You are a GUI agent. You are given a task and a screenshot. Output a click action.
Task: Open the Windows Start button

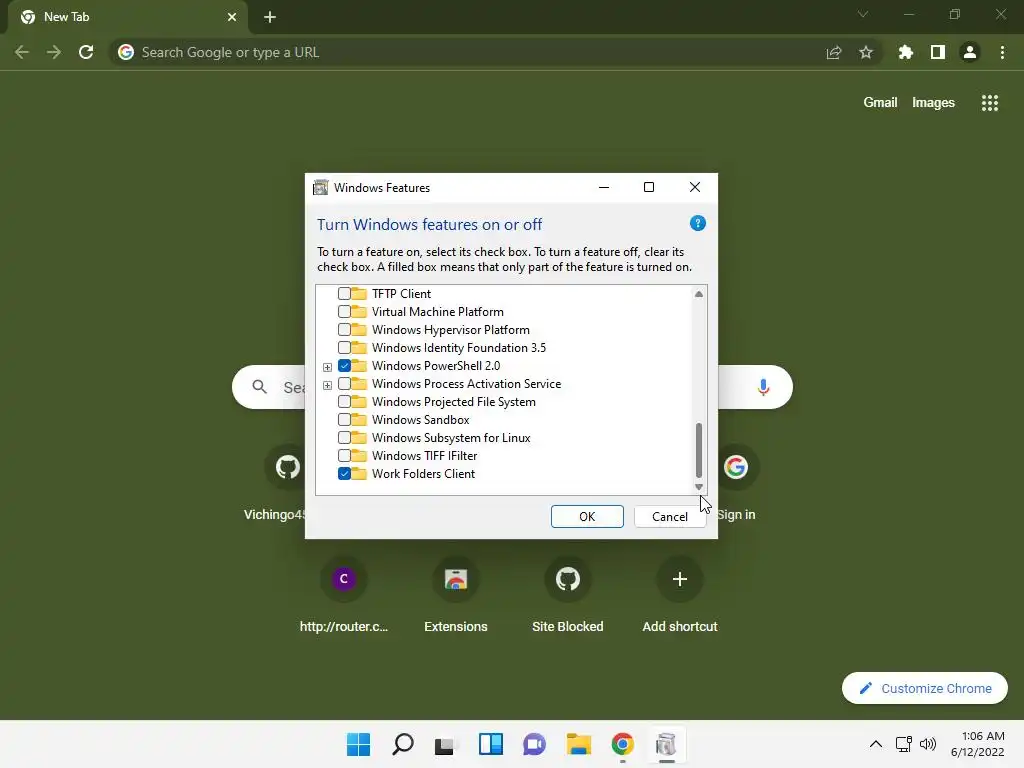click(x=359, y=744)
